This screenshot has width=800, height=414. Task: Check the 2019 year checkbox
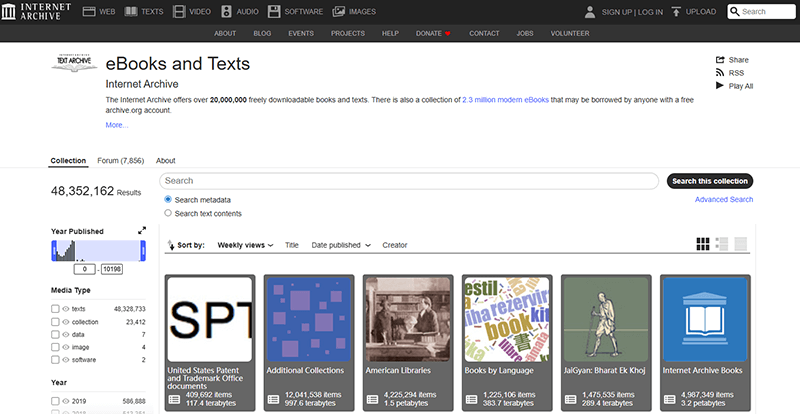coord(55,401)
